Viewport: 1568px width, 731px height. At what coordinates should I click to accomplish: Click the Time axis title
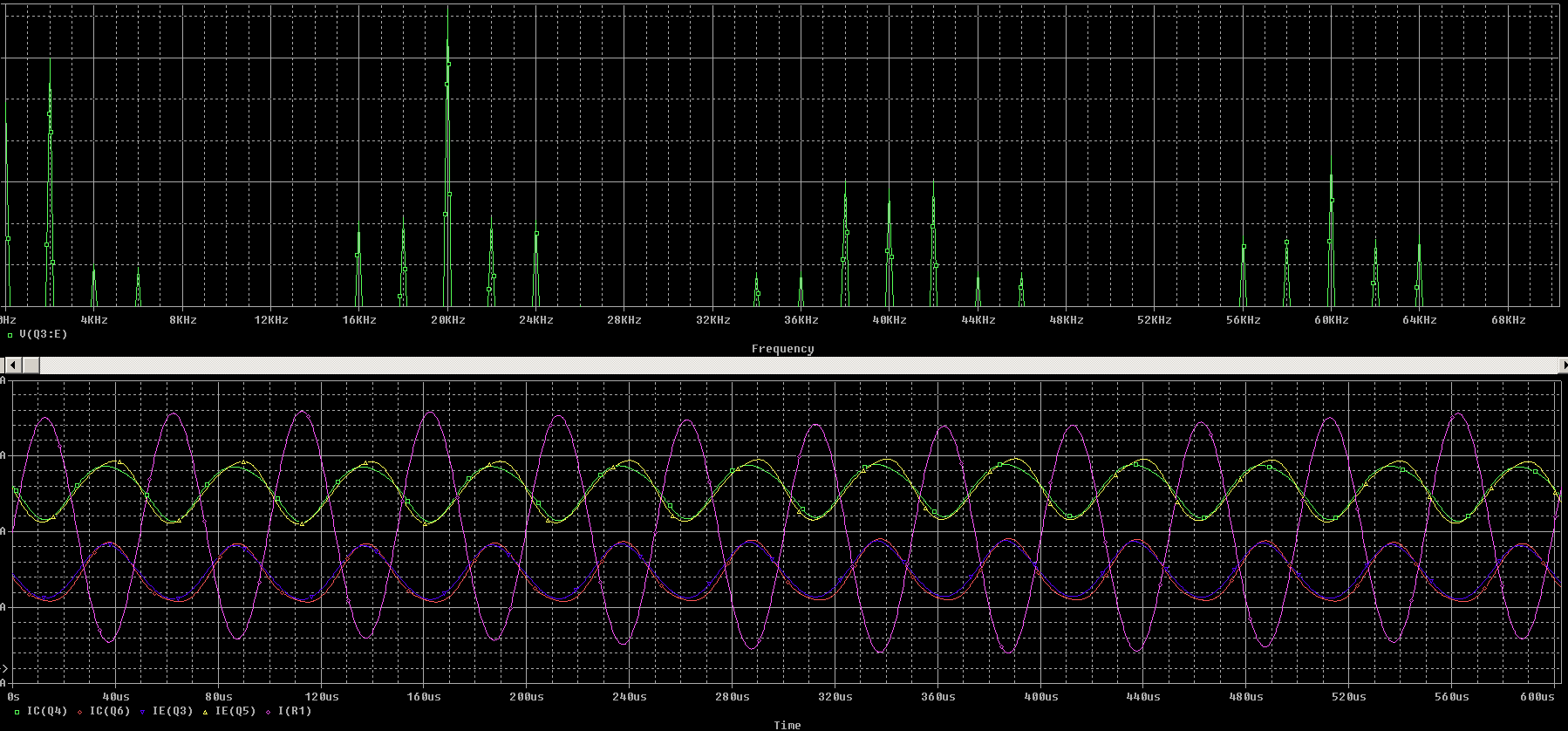(x=787, y=725)
